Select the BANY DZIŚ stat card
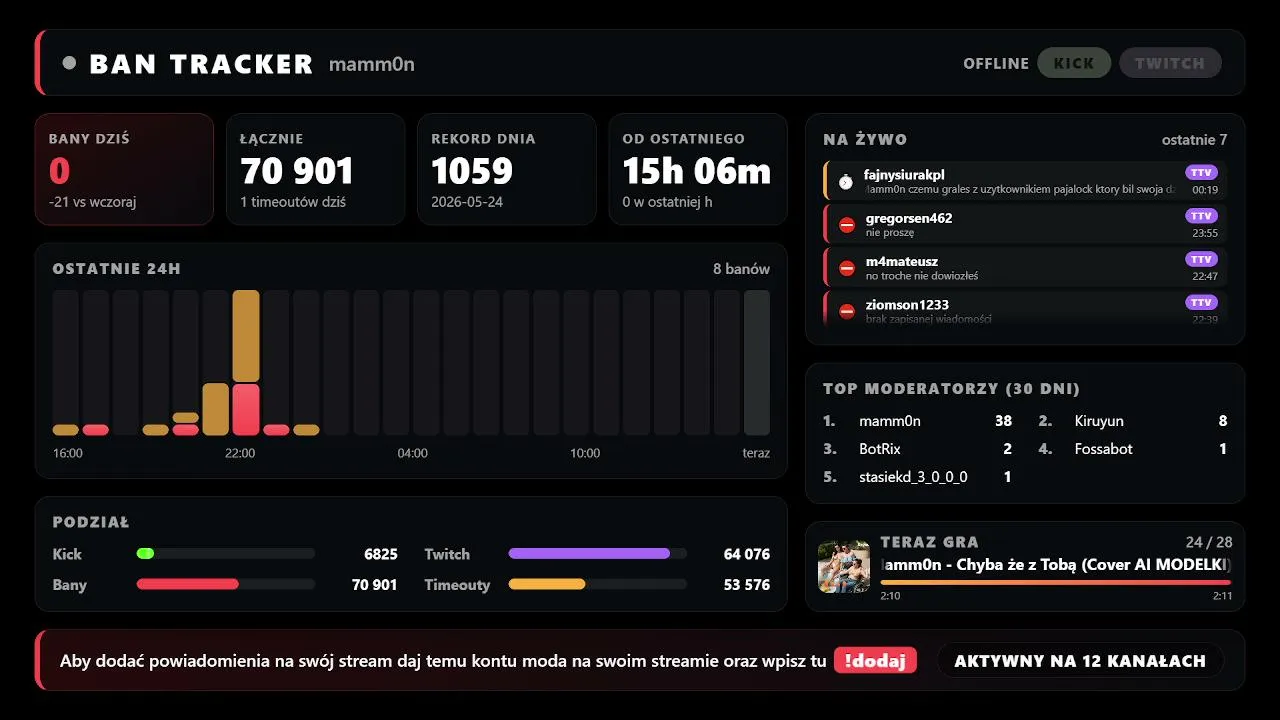 pyautogui.click(x=124, y=169)
